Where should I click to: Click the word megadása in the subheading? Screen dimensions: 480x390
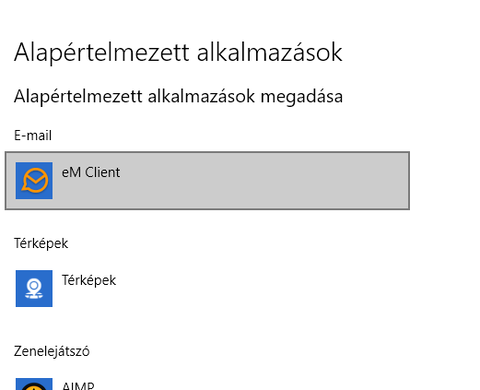(x=302, y=97)
